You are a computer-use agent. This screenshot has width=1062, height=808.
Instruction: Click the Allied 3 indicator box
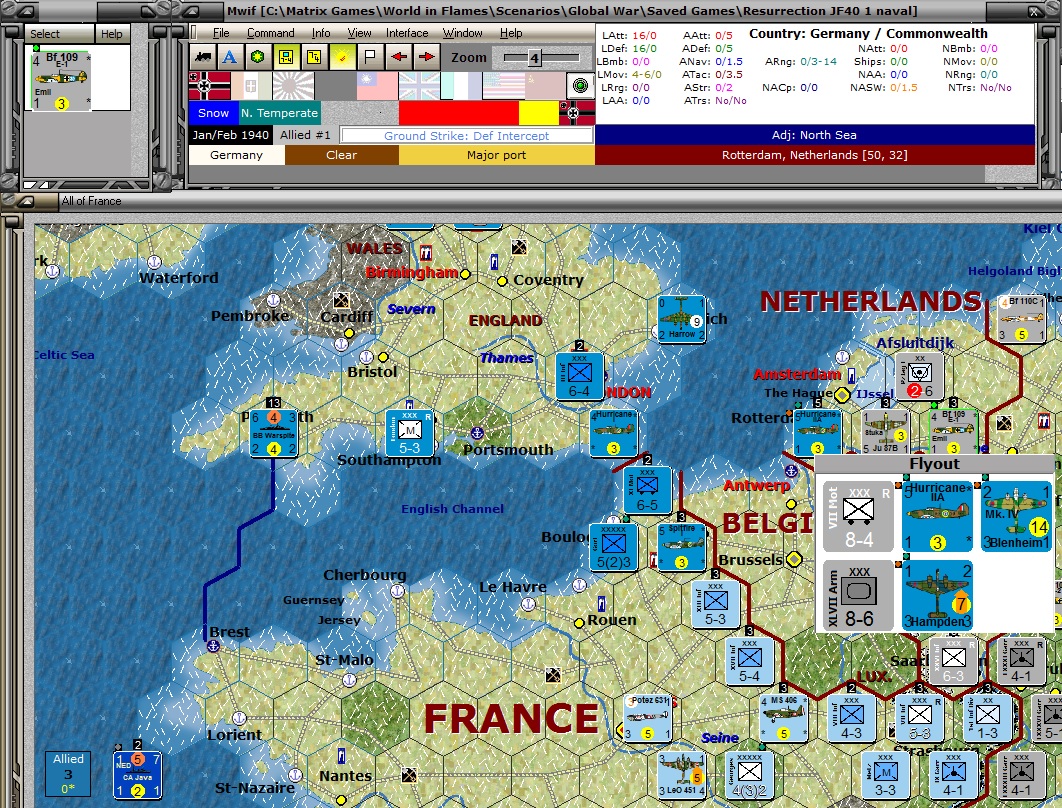(x=68, y=773)
